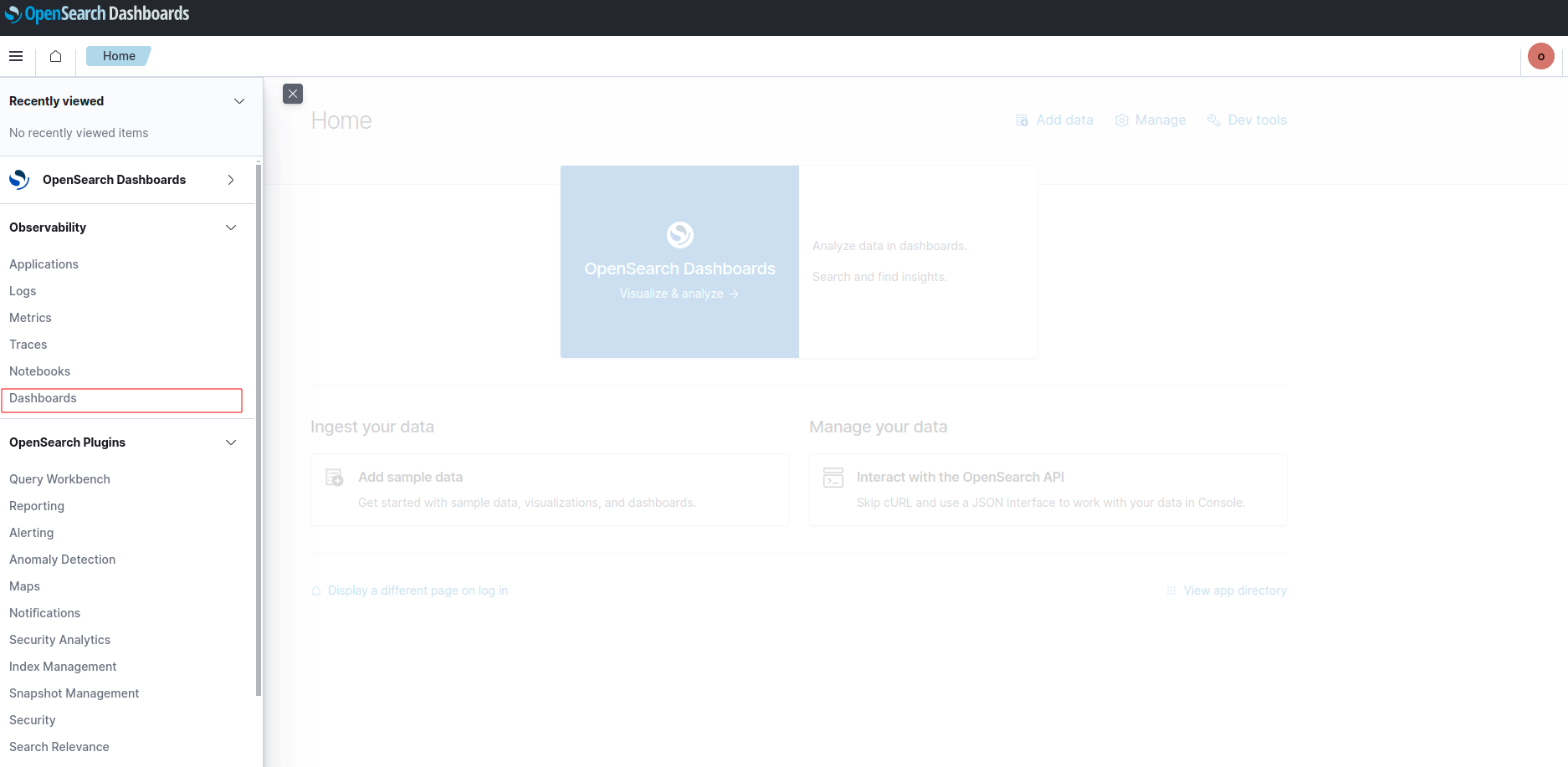Open Logs in the sidebar
Viewport: 1568px width, 767px height.
23,291
